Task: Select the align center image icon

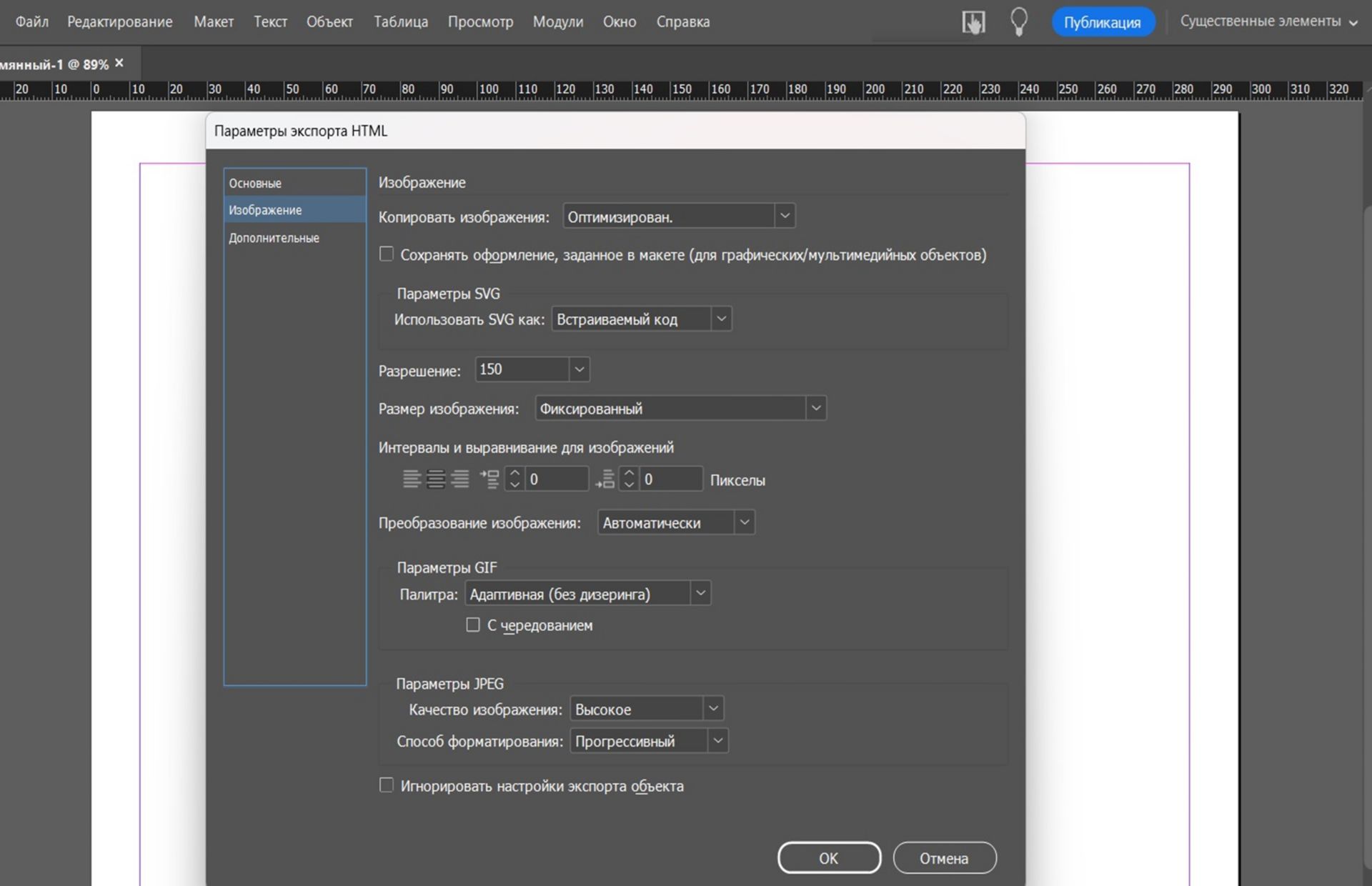Action: (x=436, y=479)
